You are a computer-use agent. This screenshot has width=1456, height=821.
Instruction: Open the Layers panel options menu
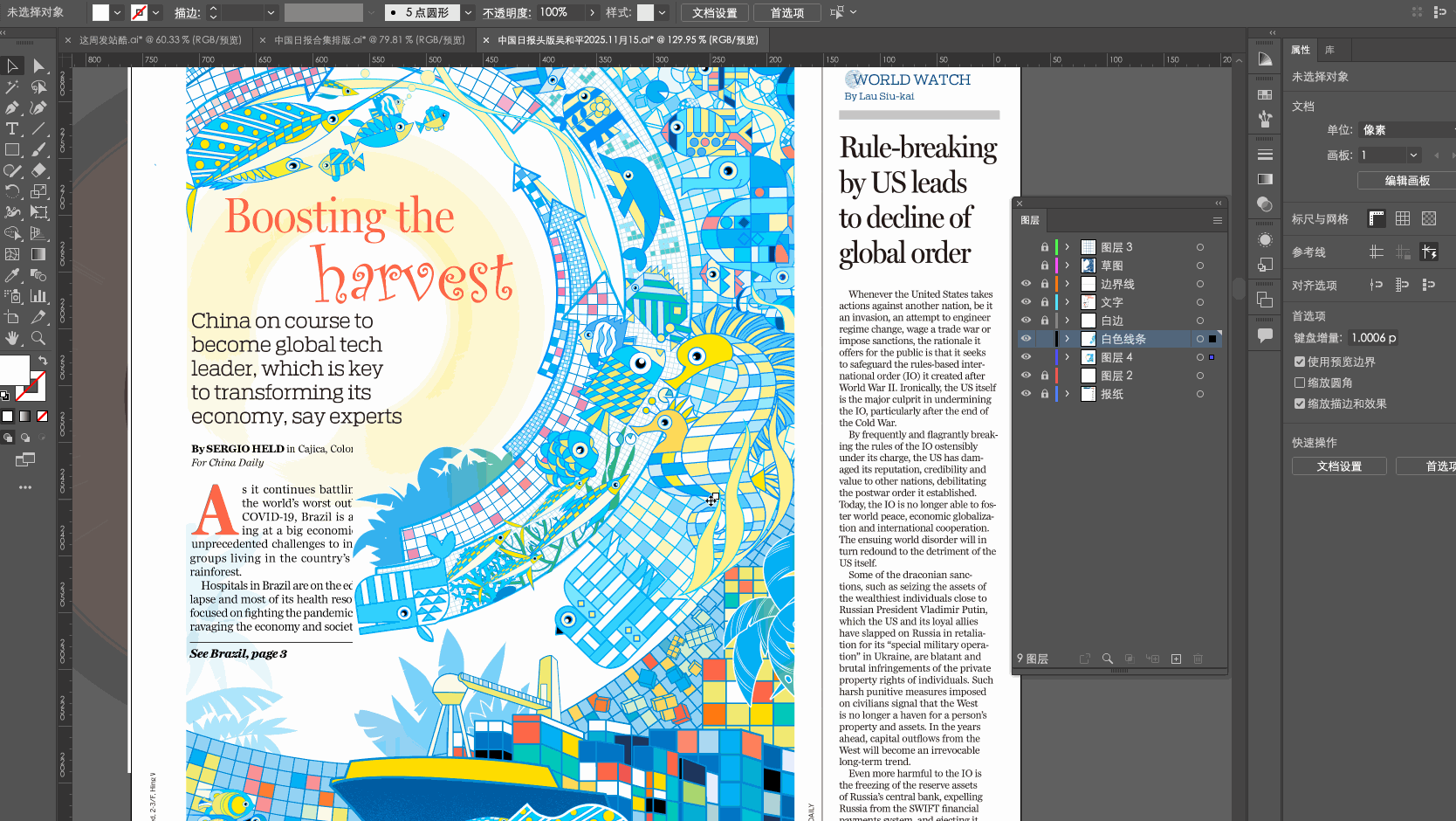[1217, 220]
